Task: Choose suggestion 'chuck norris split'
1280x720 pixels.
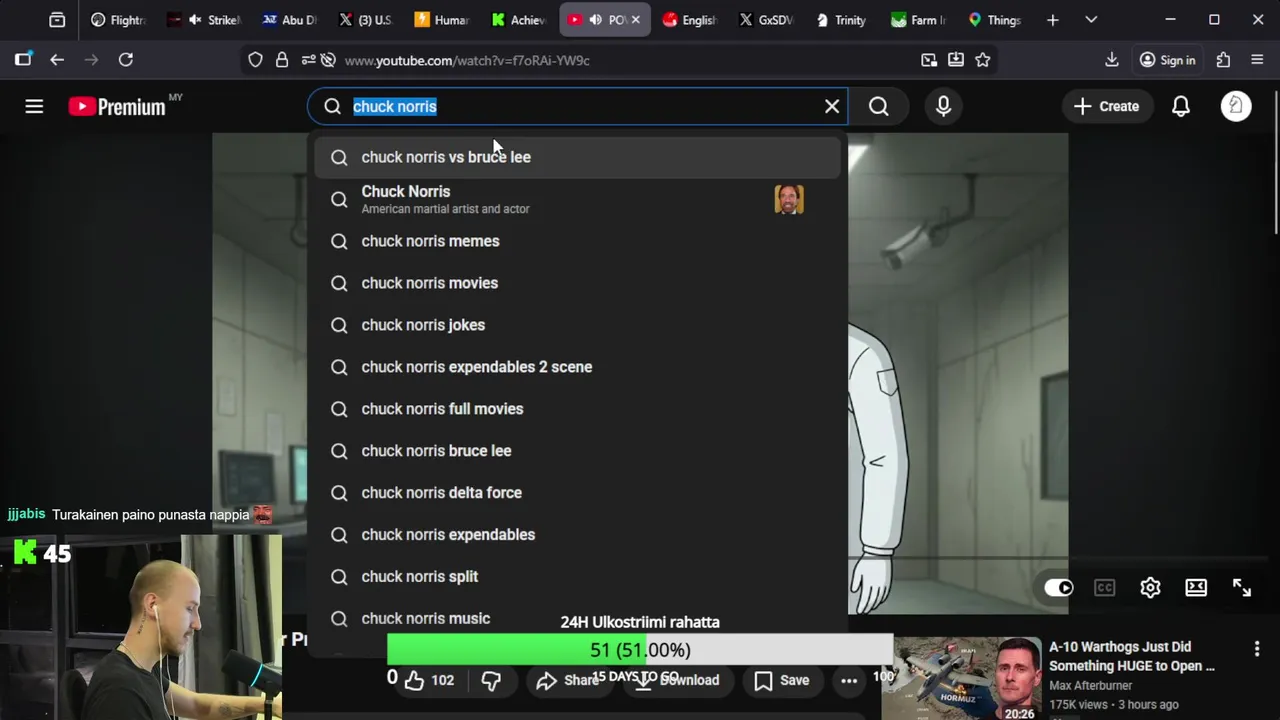Action: pos(578,577)
